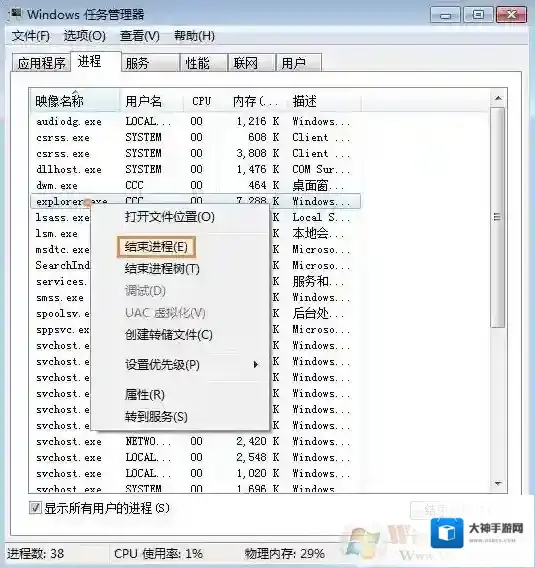535x568 pixels.
Task: Click the scrollbar down arrow
Action: click(x=498, y=483)
